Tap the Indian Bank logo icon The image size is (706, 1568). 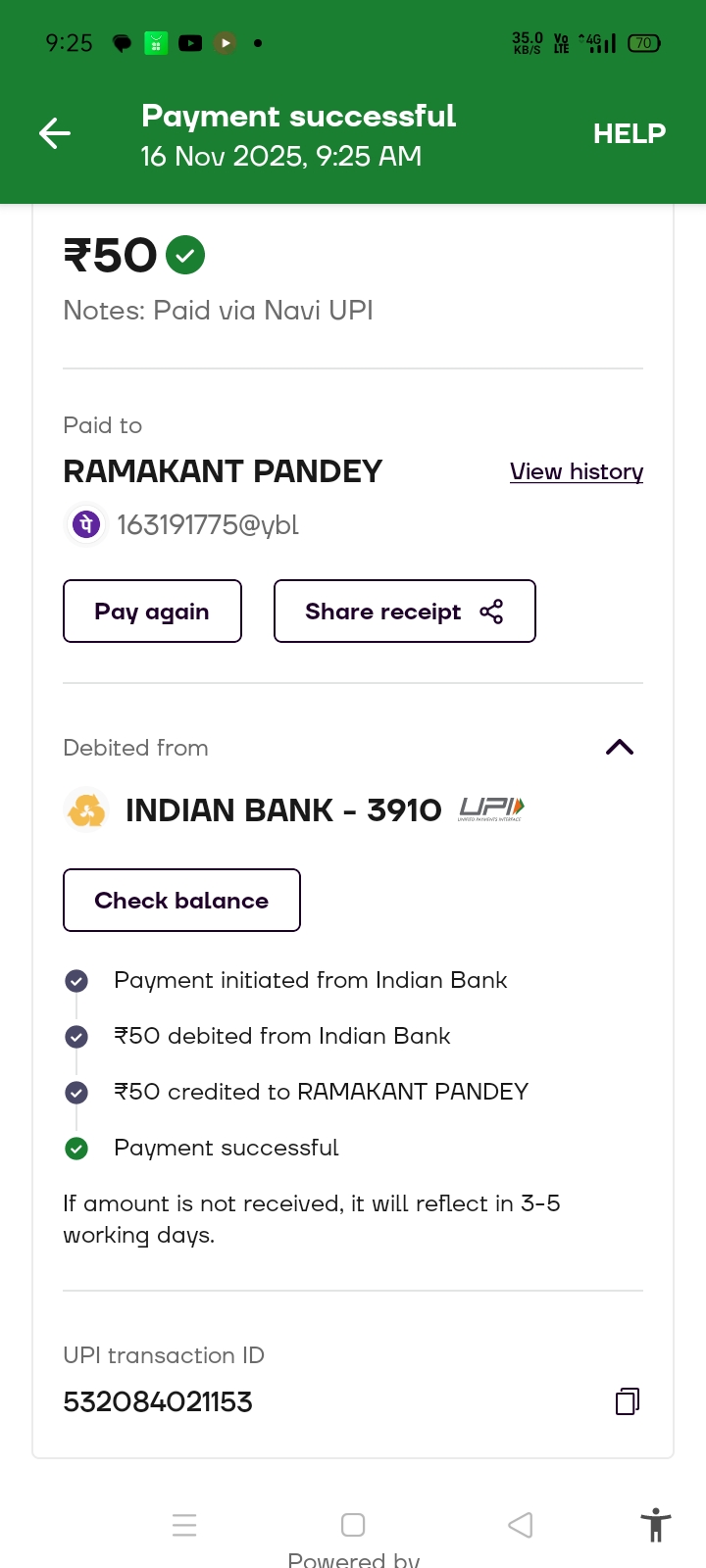tap(86, 810)
